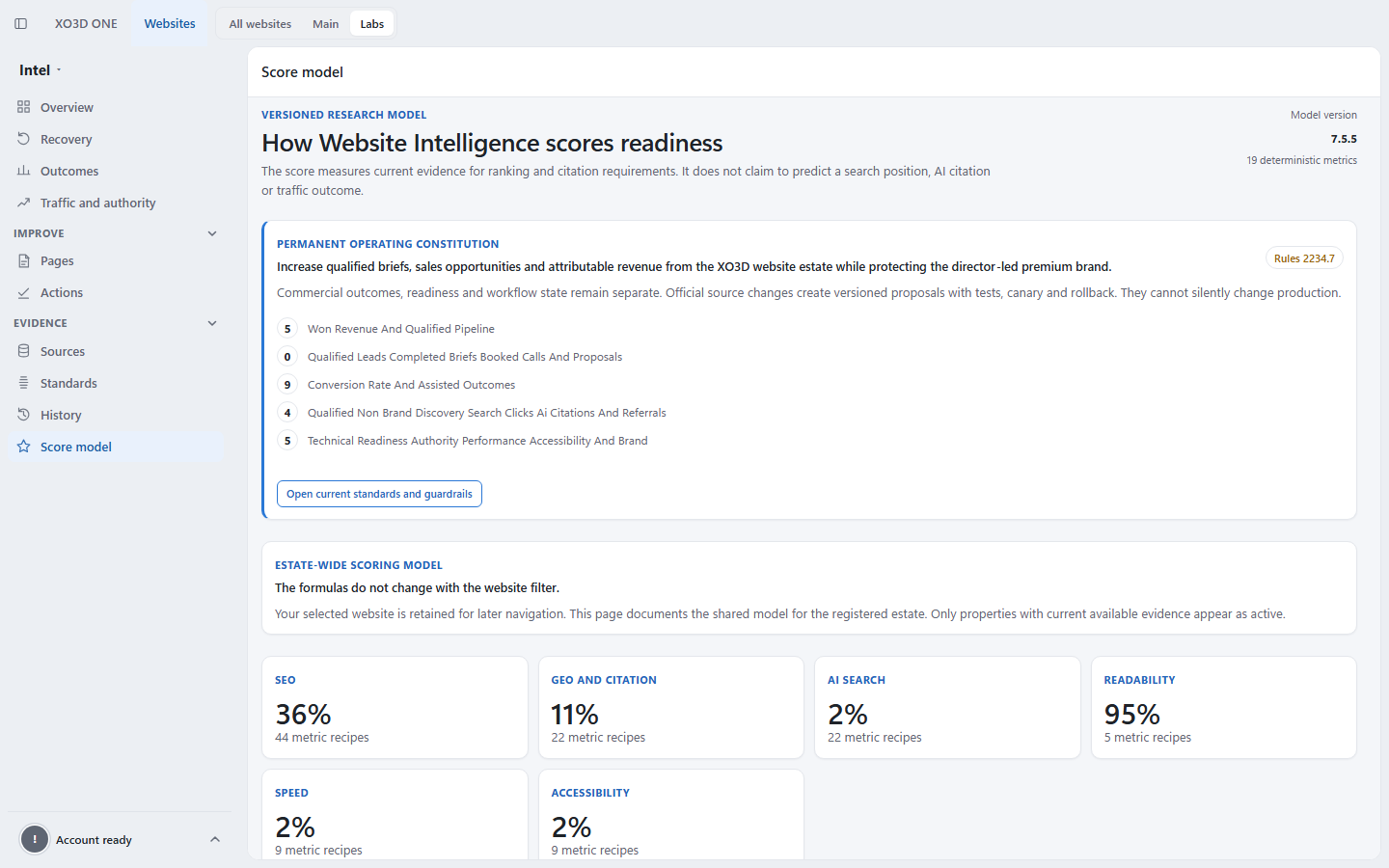The image size is (1389, 868).
Task: Click the Overview grid icon
Action: click(x=23, y=107)
